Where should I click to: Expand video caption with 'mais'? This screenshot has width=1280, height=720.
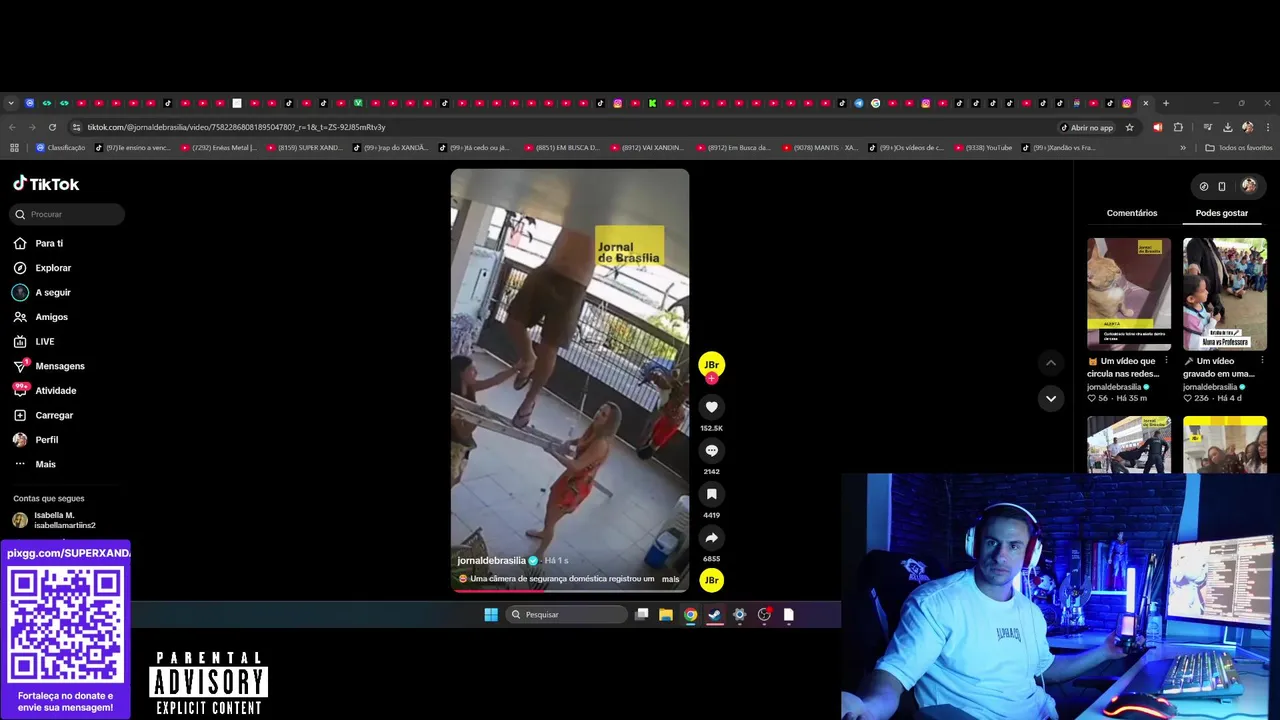(670, 579)
